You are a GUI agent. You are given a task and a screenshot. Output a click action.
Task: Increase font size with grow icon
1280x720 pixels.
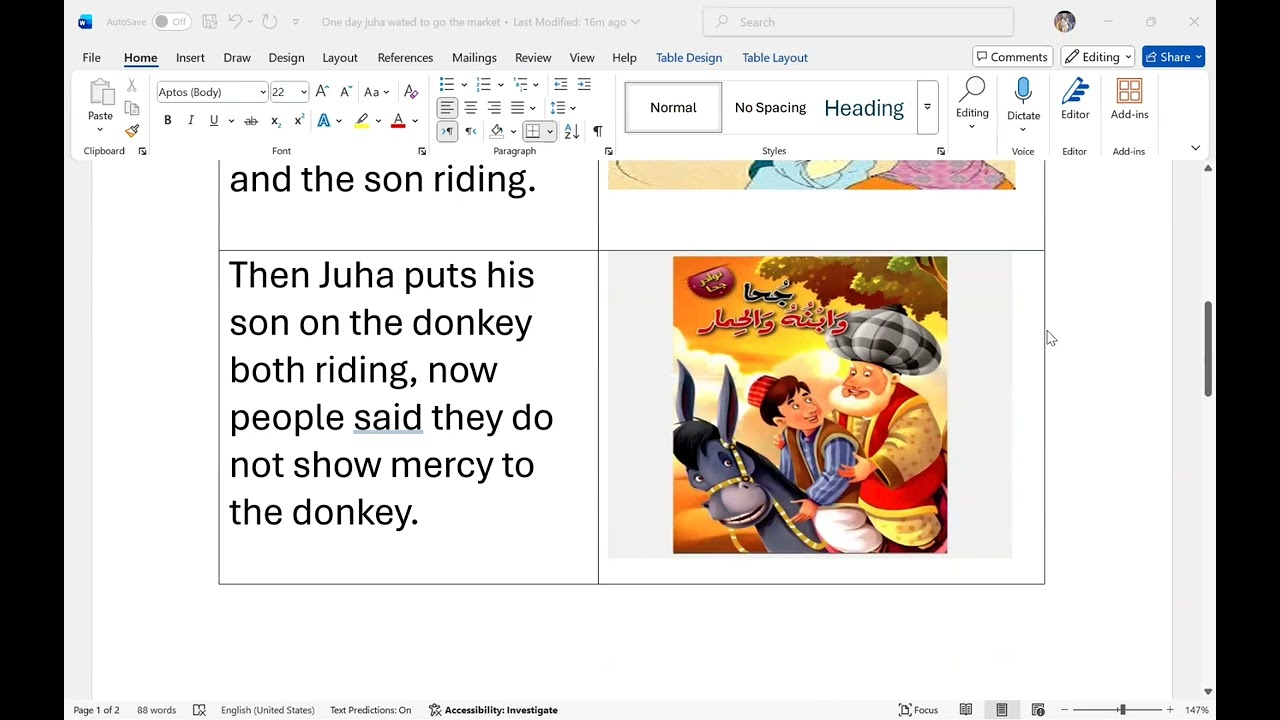322,92
